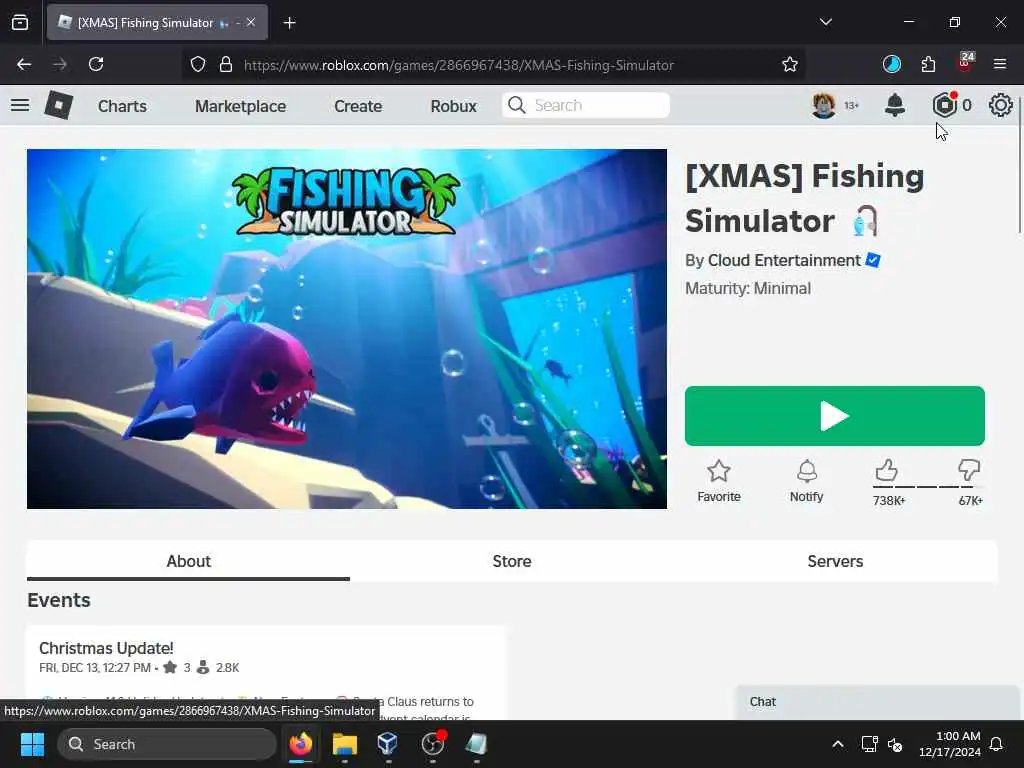Image resolution: width=1024 pixels, height=768 pixels.
Task: Favorite the Fishing Simulator game
Action: click(718, 481)
